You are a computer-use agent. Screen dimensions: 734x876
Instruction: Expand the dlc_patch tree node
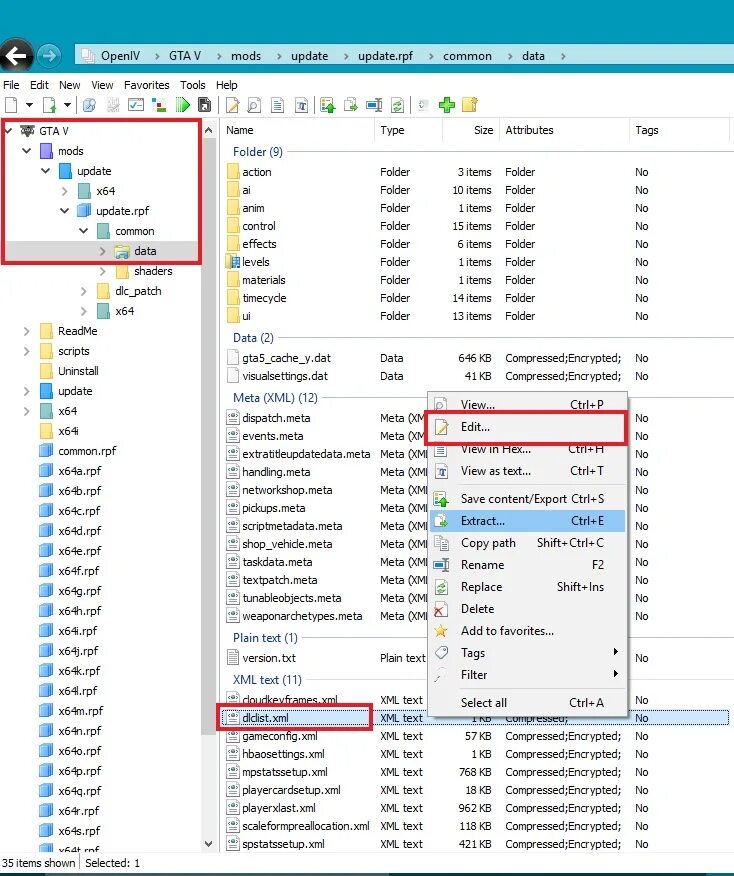(x=83, y=291)
